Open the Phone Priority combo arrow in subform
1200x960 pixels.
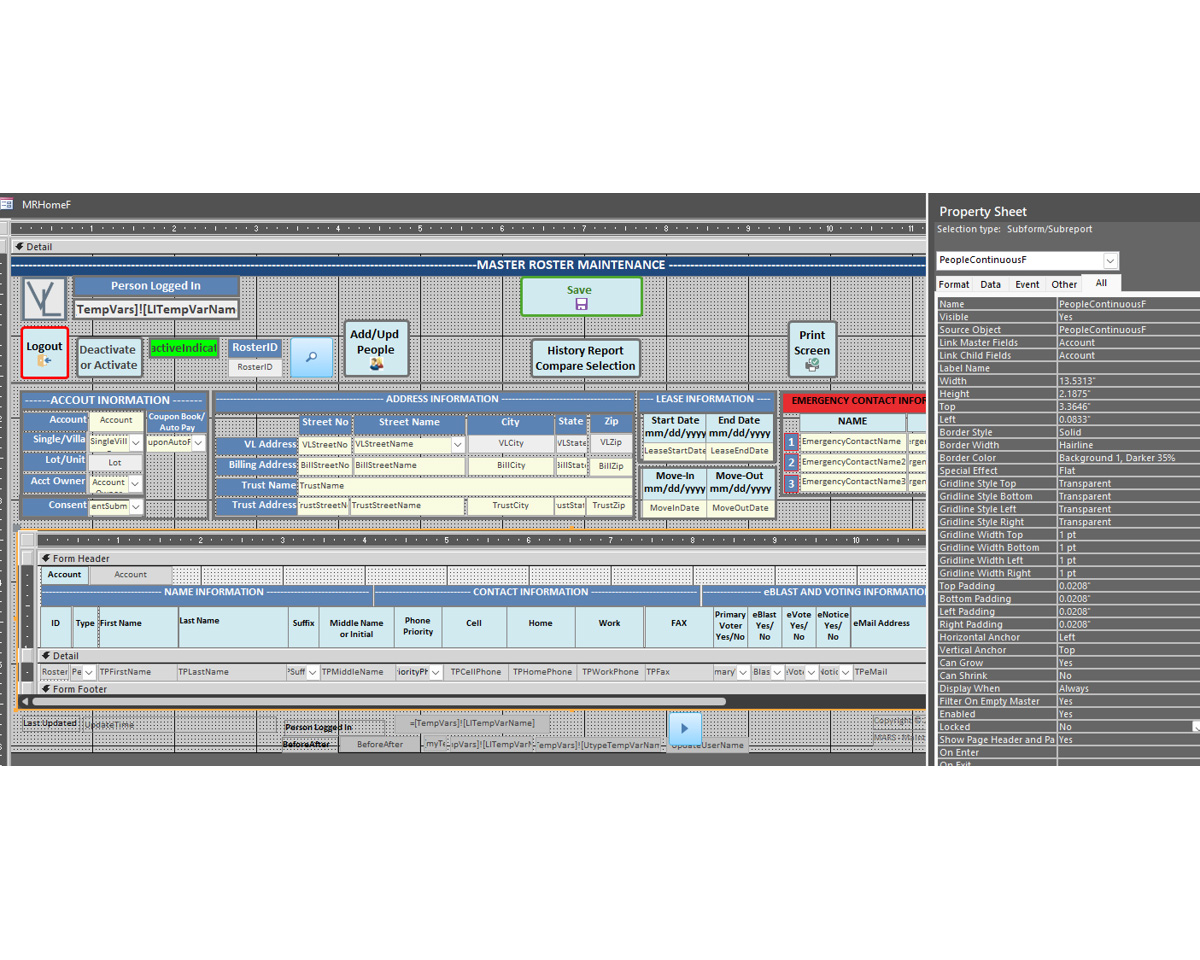click(x=435, y=672)
